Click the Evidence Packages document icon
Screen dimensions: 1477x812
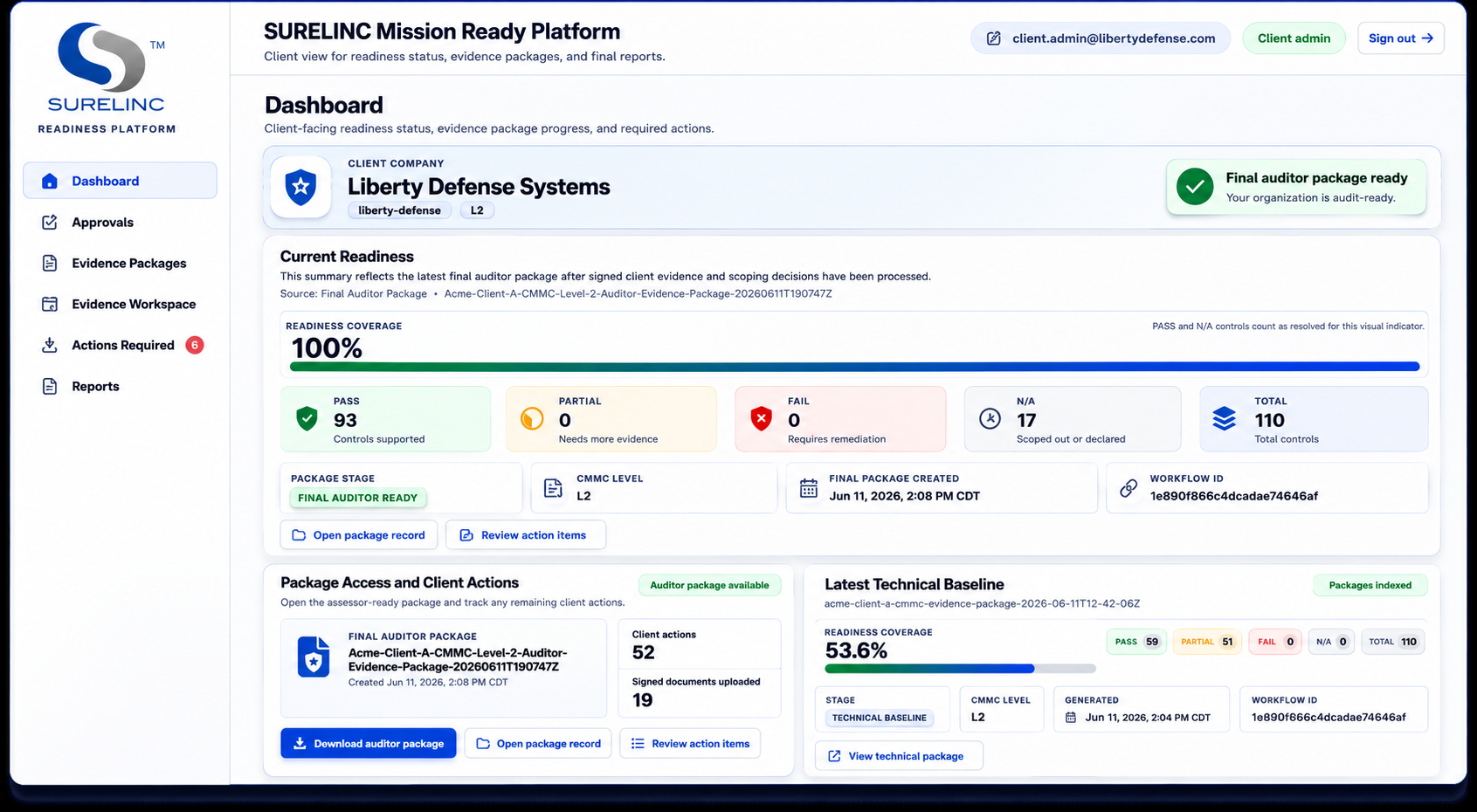pyautogui.click(x=50, y=263)
